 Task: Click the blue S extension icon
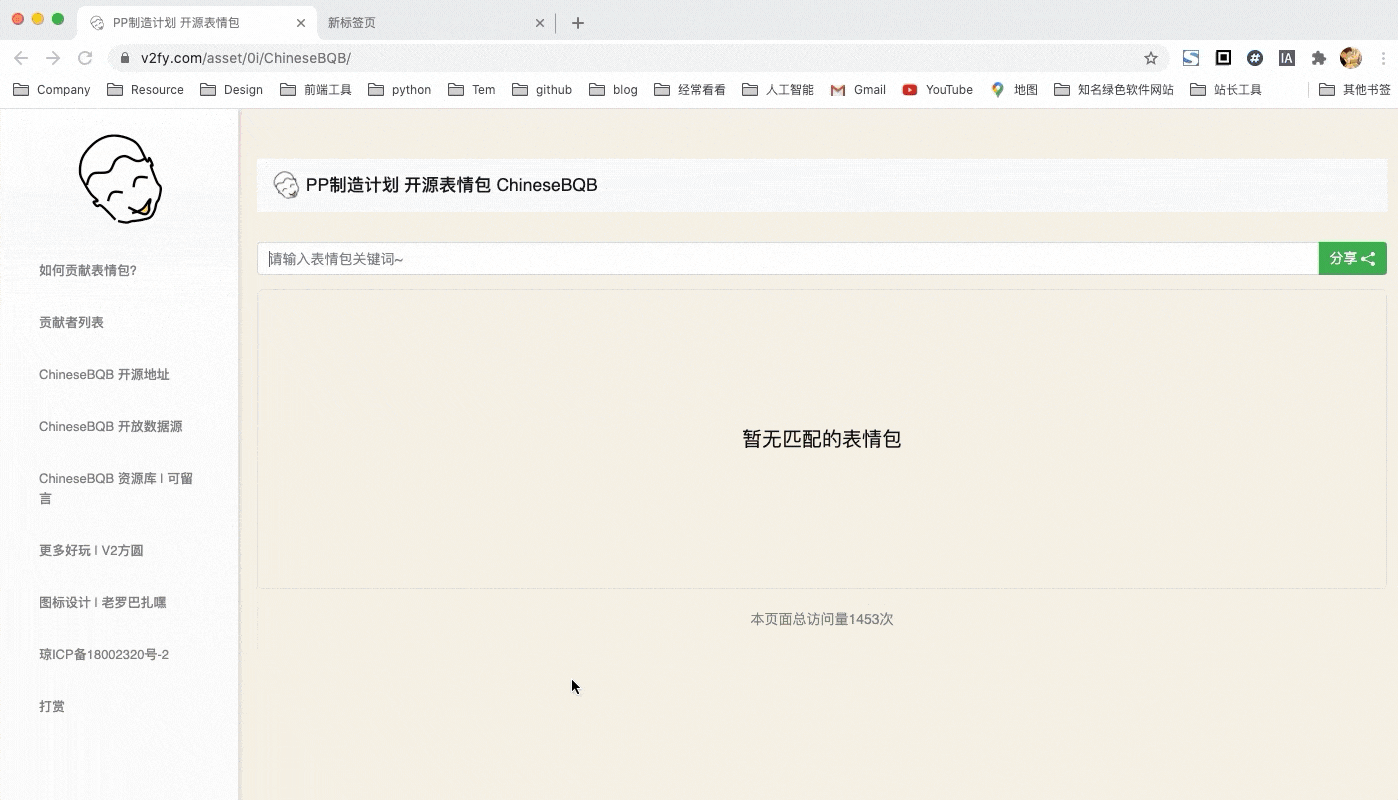coord(1191,58)
